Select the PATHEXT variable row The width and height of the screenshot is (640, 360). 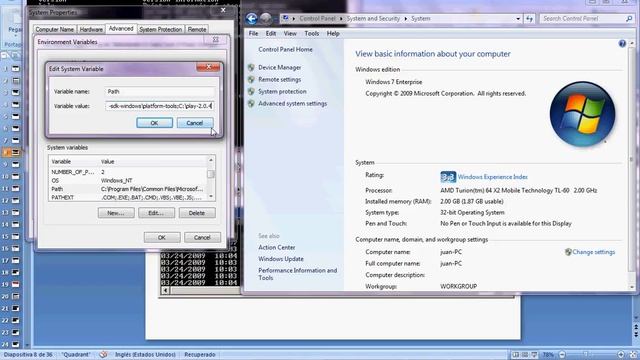128,198
